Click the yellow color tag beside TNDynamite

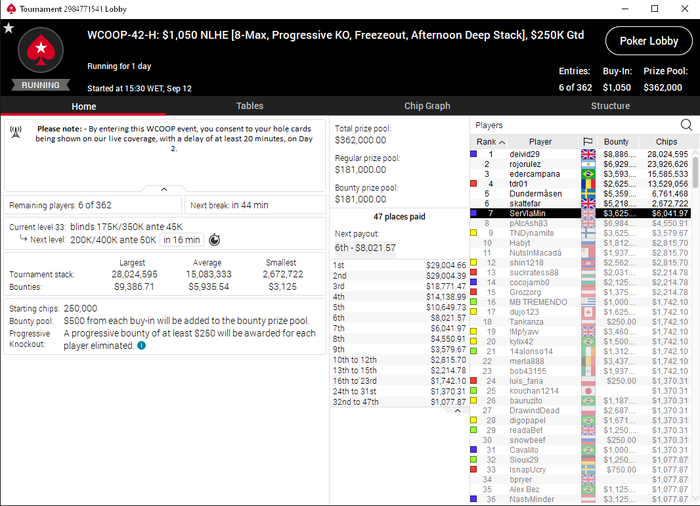pos(474,232)
